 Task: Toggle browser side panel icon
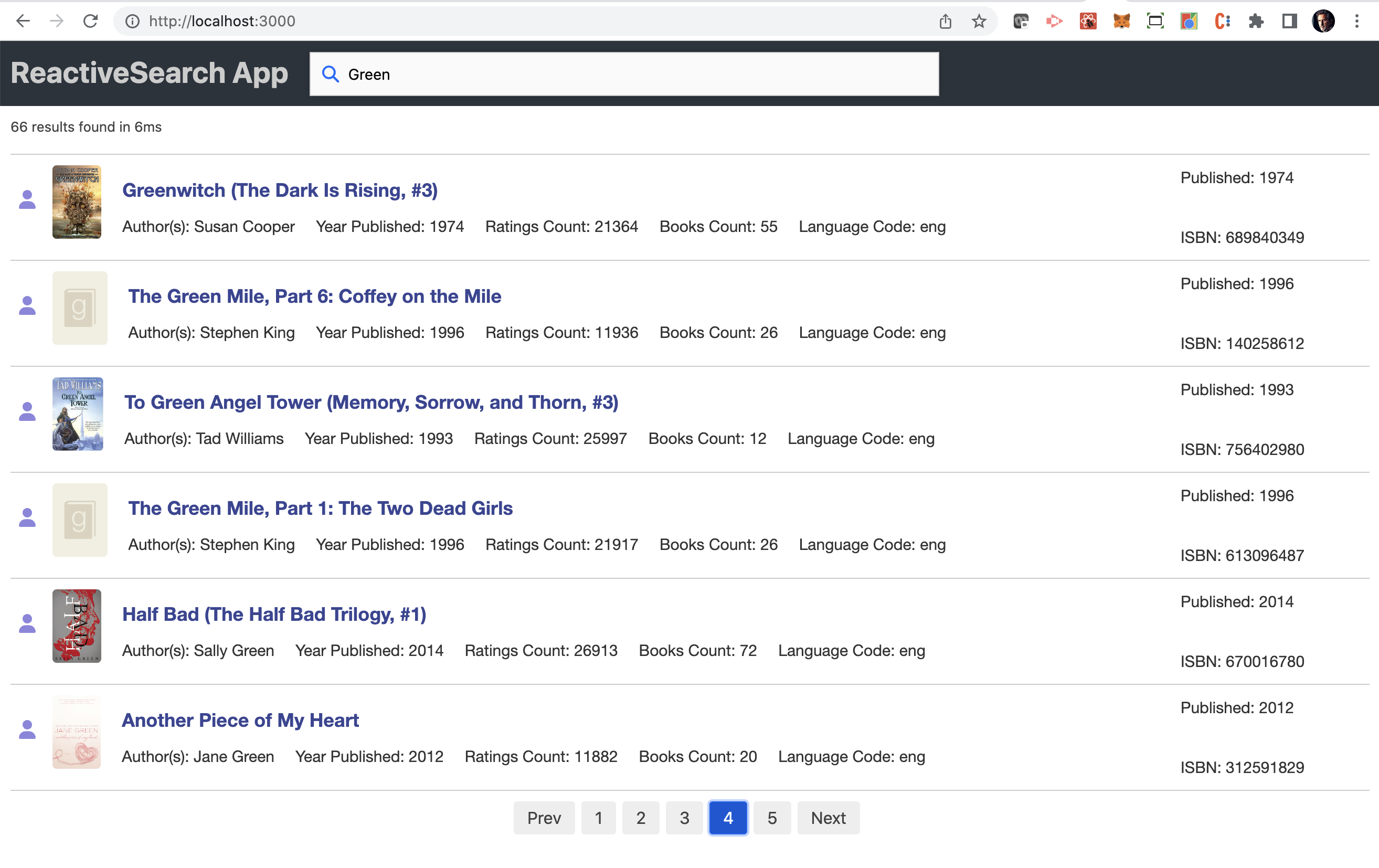click(x=1289, y=21)
